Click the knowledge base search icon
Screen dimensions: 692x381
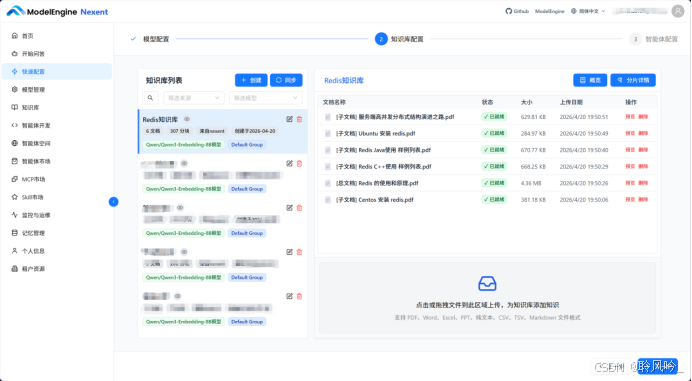point(150,98)
